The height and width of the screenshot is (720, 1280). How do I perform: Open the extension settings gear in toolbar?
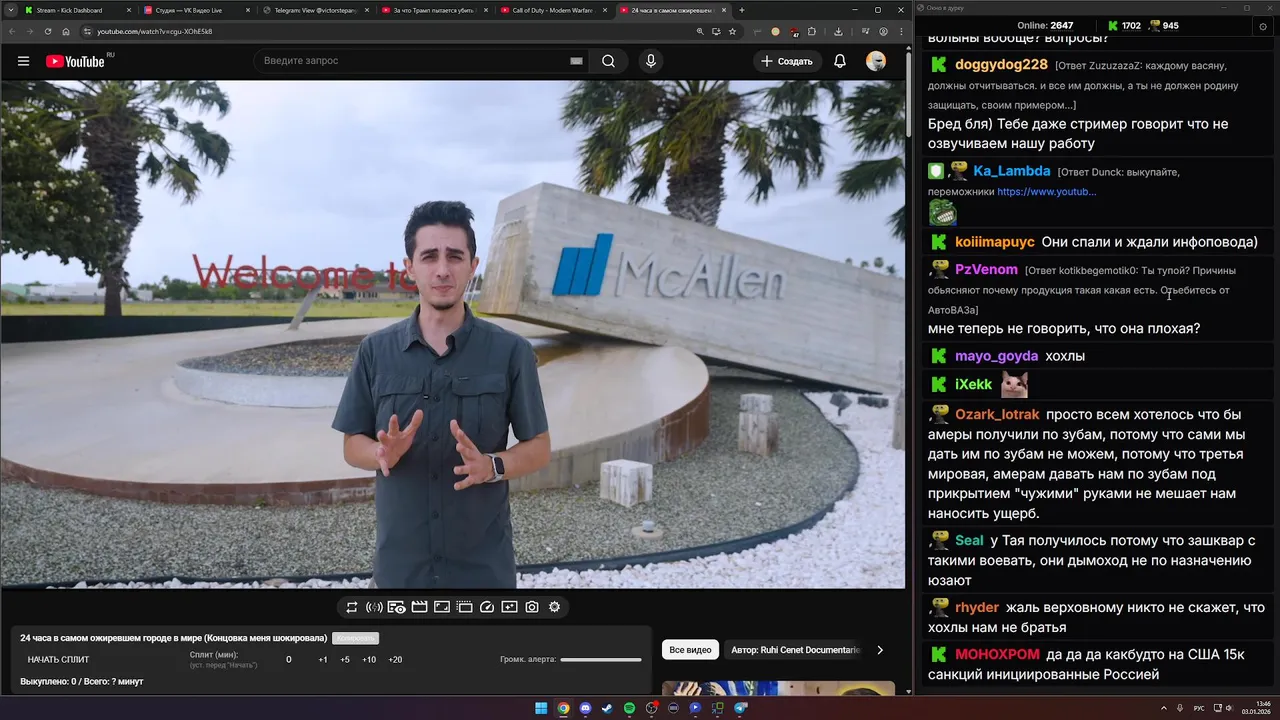pyautogui.click(x=554, y=607)
